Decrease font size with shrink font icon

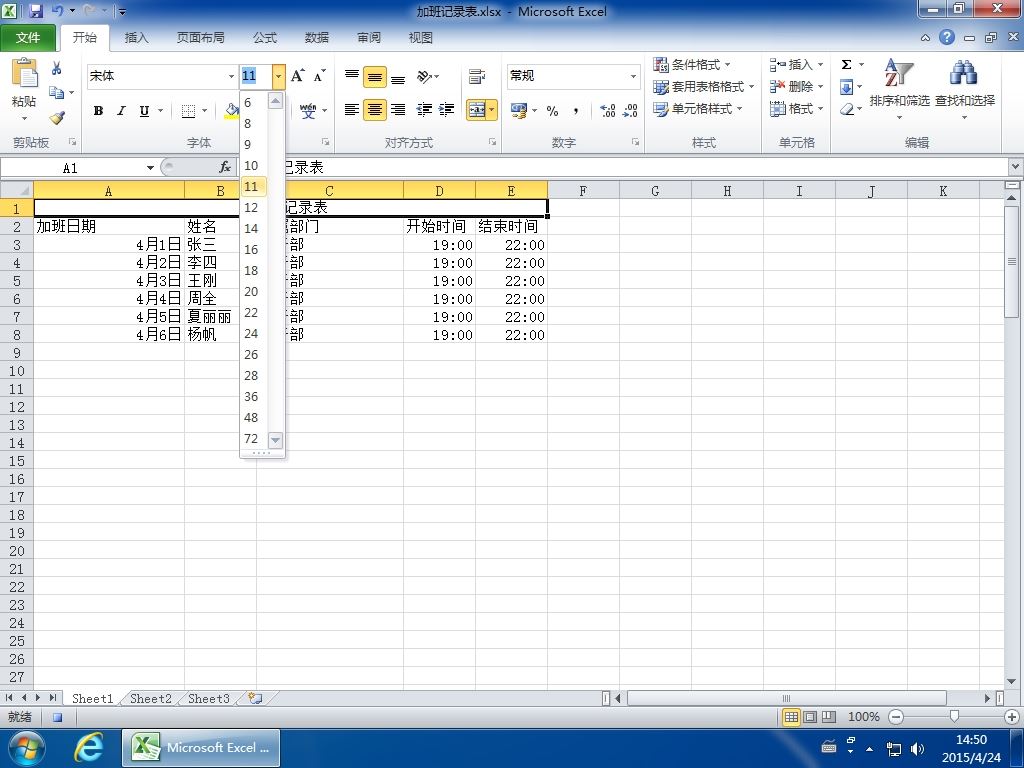tap(319, 76)
